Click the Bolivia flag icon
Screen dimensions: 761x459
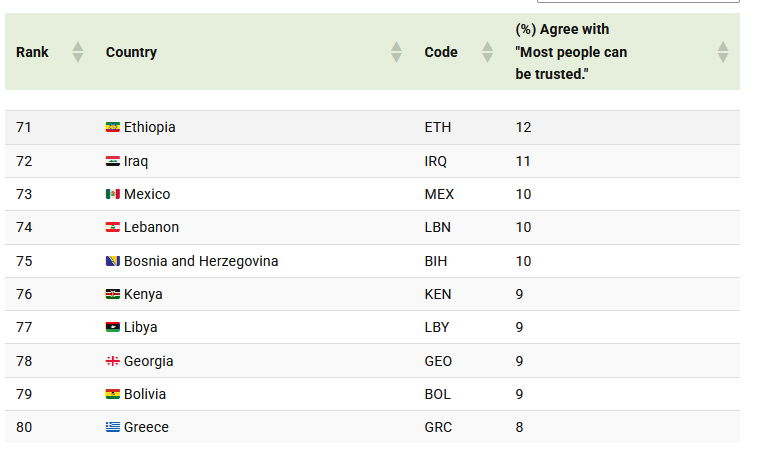click(x=112, y=394)
